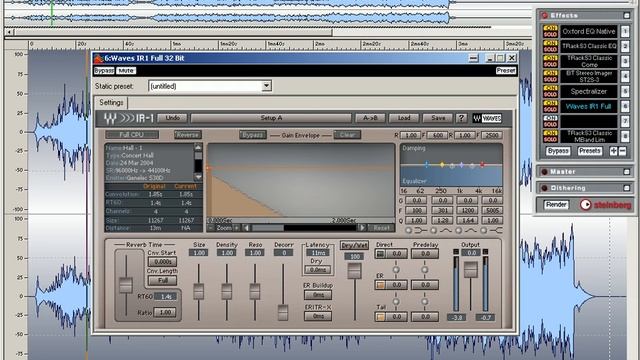Click the Steinberg logo
Screen dimensions: 640x360
606,205
